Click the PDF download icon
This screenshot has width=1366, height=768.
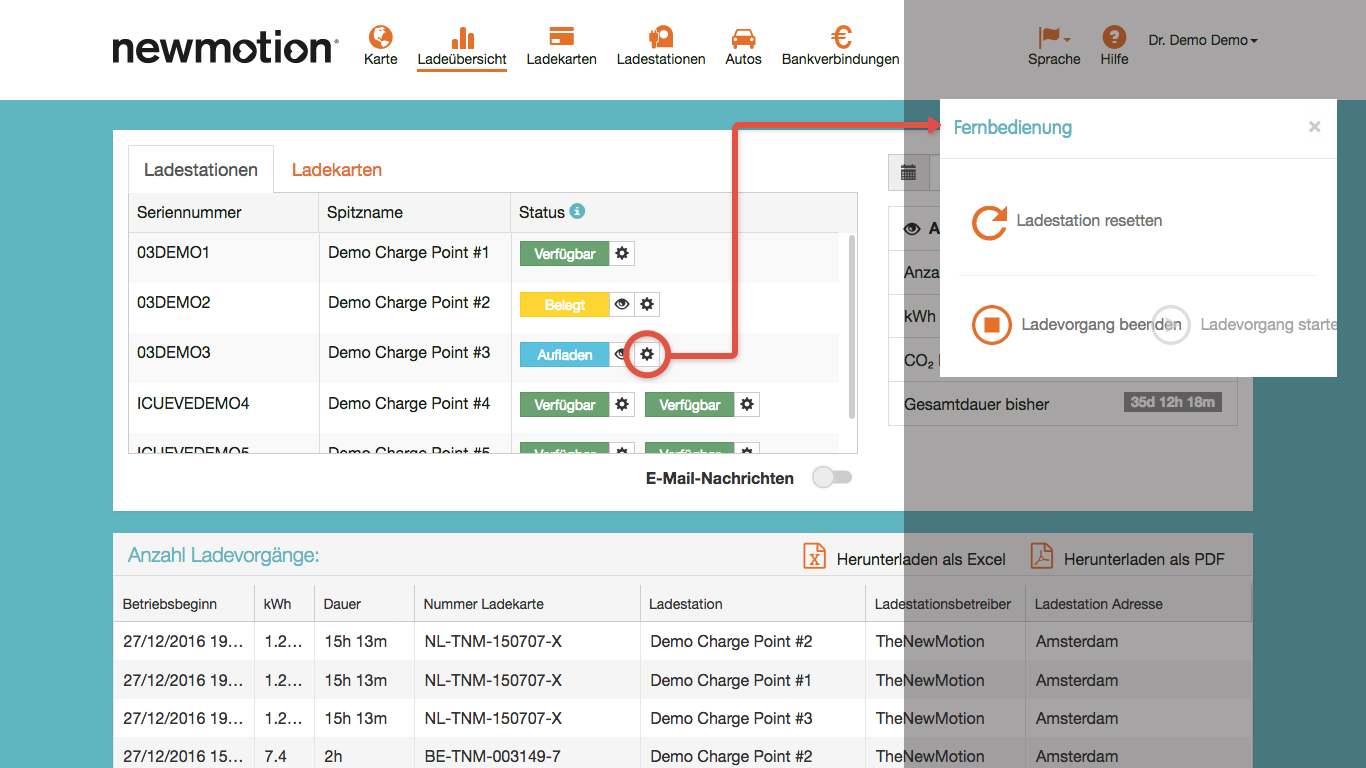coord(1042,556)
